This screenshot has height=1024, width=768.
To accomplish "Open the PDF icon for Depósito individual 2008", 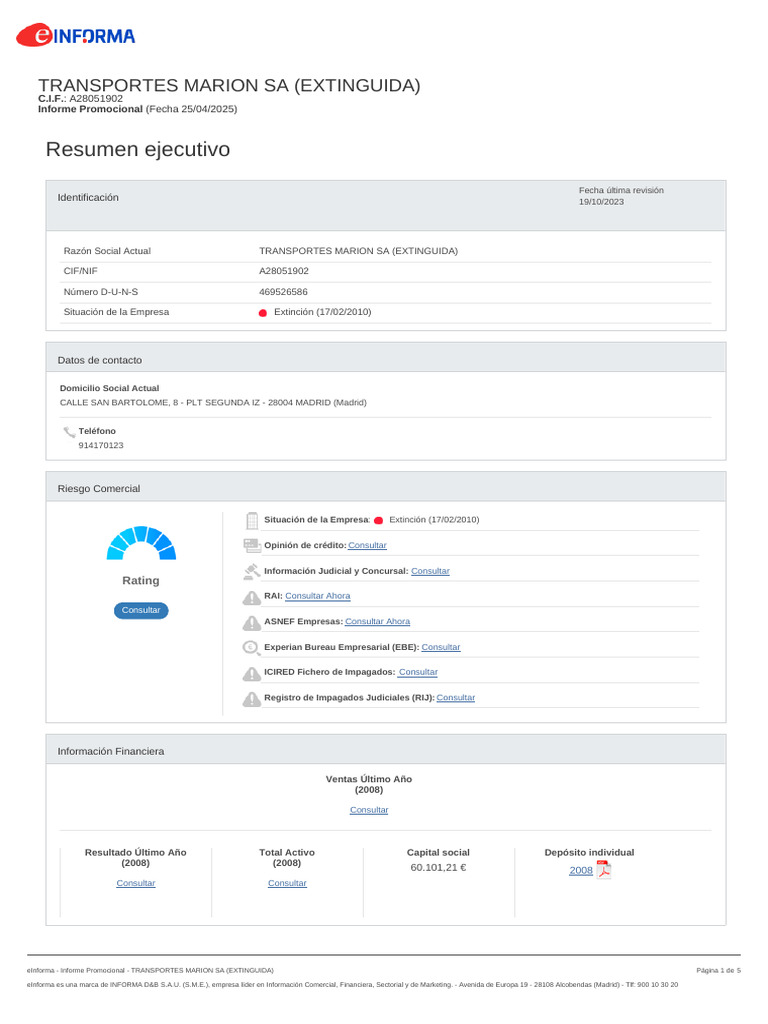I will pyautogui.click(x=603, y=870).
